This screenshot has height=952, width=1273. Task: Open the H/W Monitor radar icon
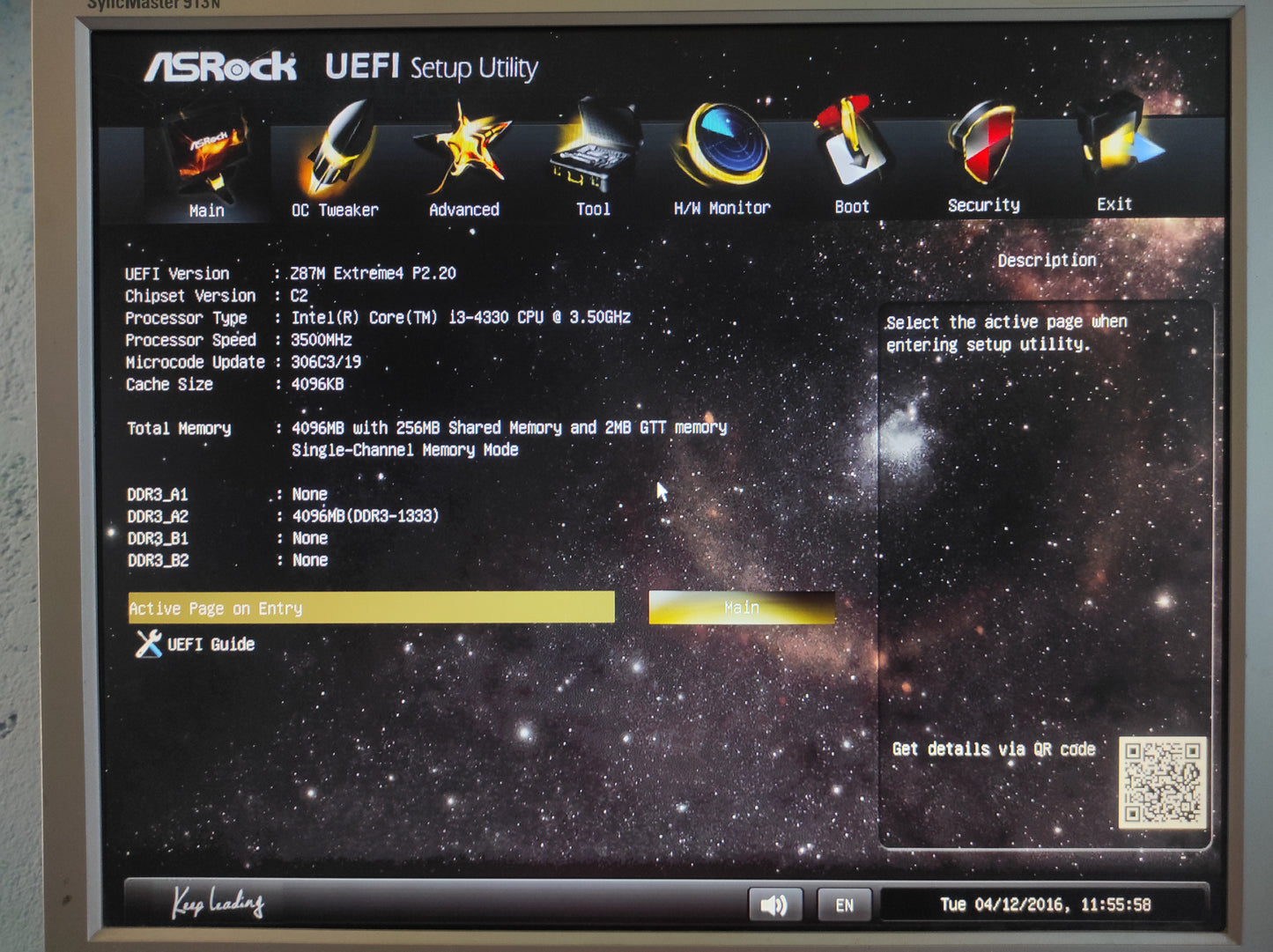722,144
